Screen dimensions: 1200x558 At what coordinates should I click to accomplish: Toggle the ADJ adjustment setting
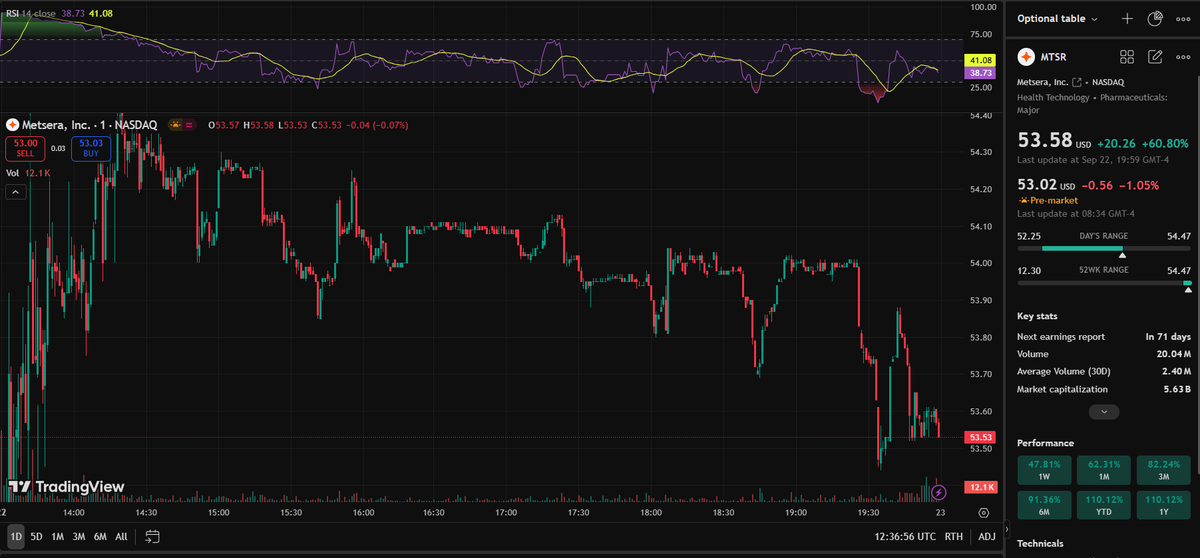tap(987, 536)
